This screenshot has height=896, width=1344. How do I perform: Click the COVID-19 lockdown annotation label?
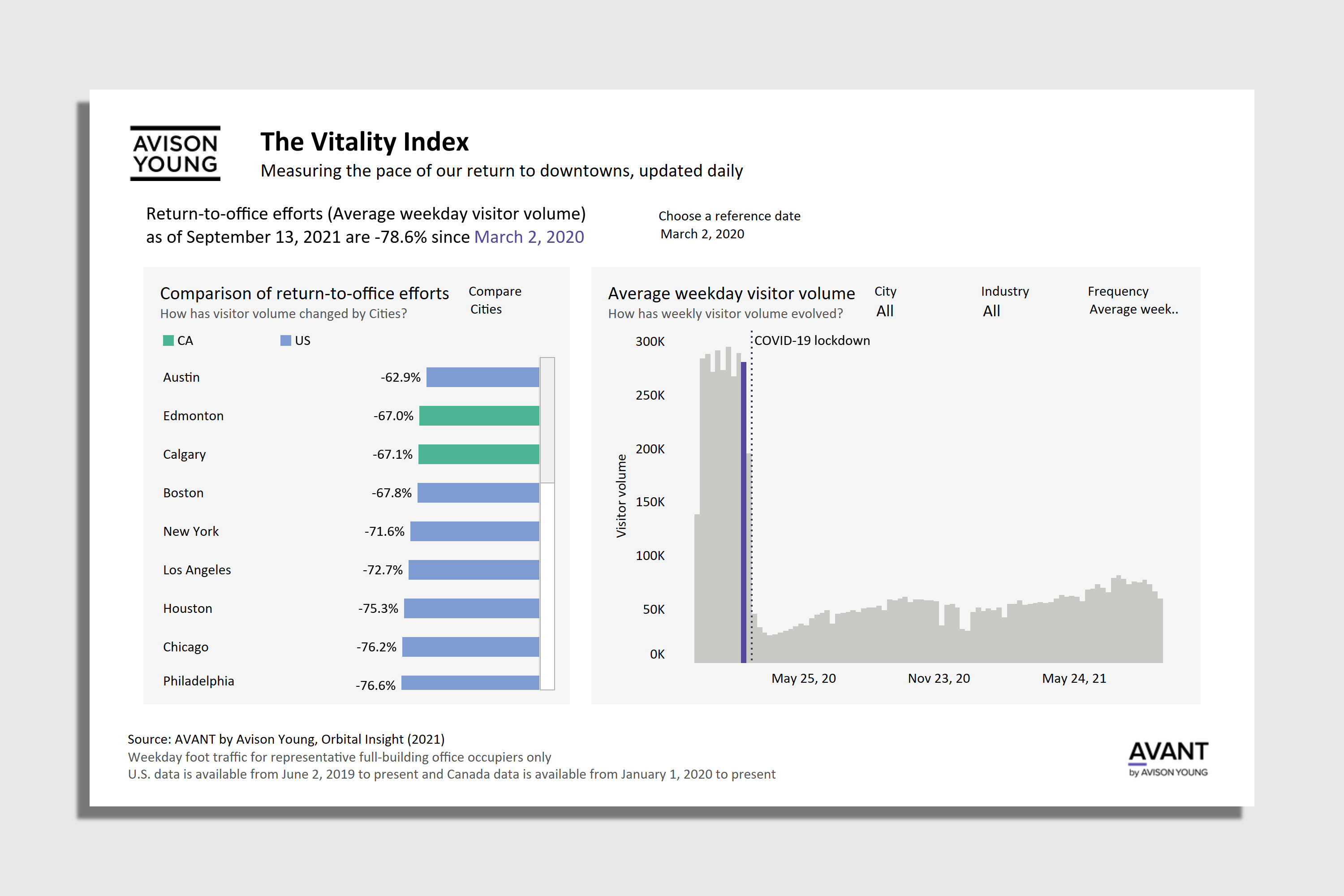pos(811,340)
